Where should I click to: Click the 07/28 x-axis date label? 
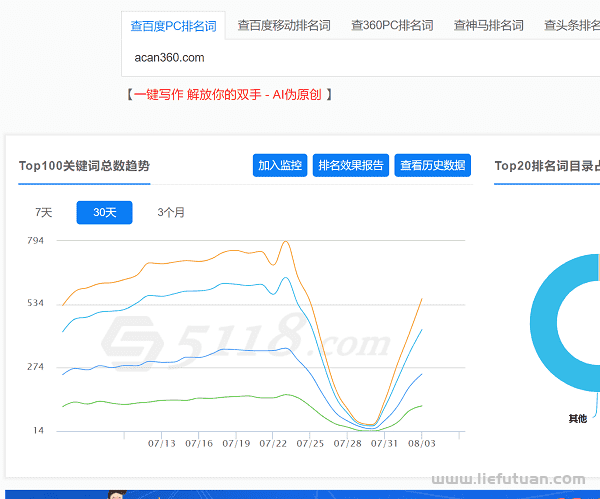(x=347, y=444)
